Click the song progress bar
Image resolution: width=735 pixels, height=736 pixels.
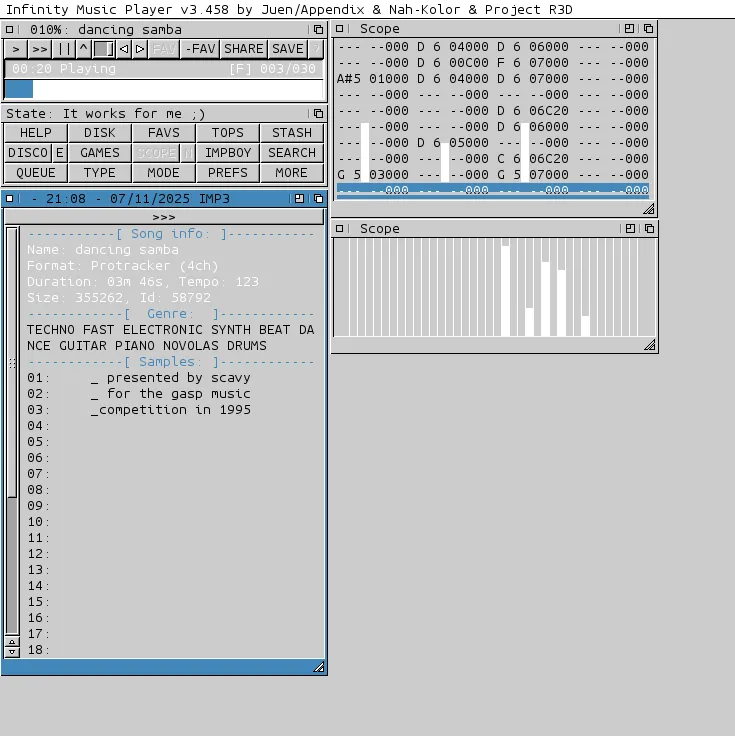click(164, 89)
